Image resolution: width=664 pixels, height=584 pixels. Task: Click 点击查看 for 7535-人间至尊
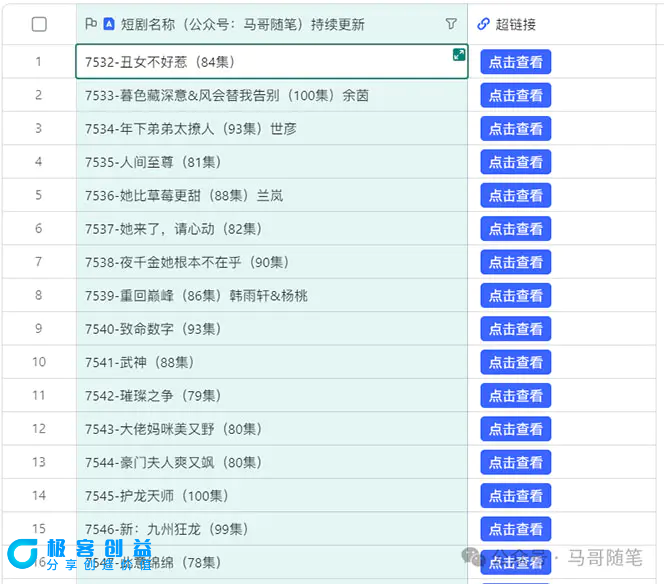[x=515, y=162]
